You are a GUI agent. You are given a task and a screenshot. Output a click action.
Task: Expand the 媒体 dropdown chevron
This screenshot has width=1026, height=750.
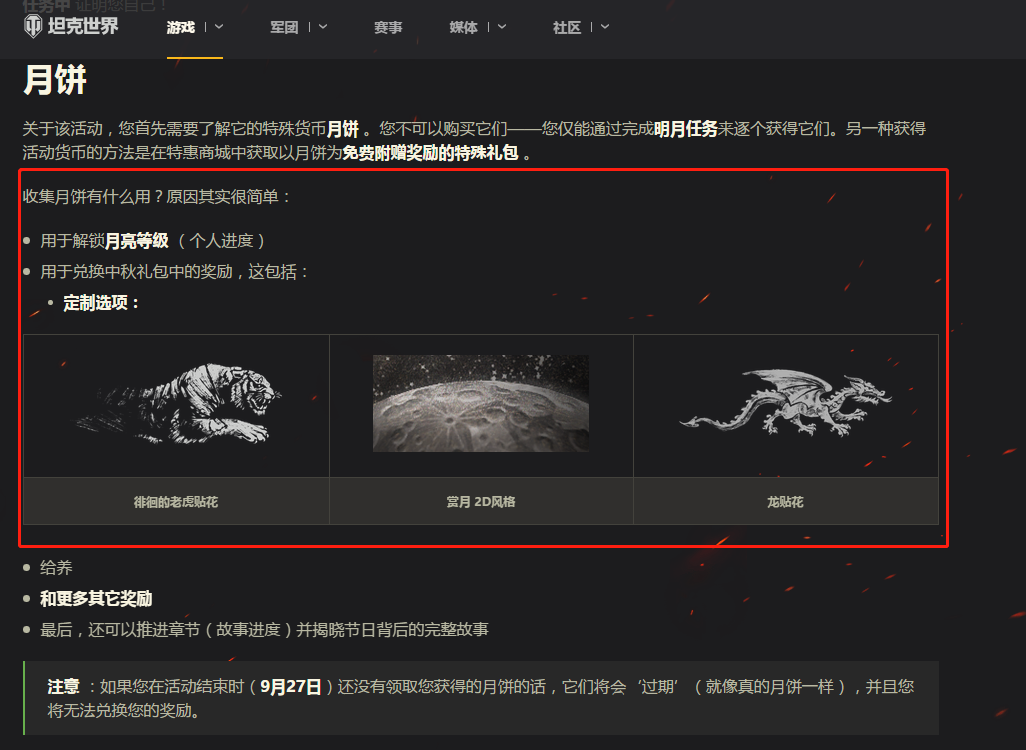tap(502, 27)
